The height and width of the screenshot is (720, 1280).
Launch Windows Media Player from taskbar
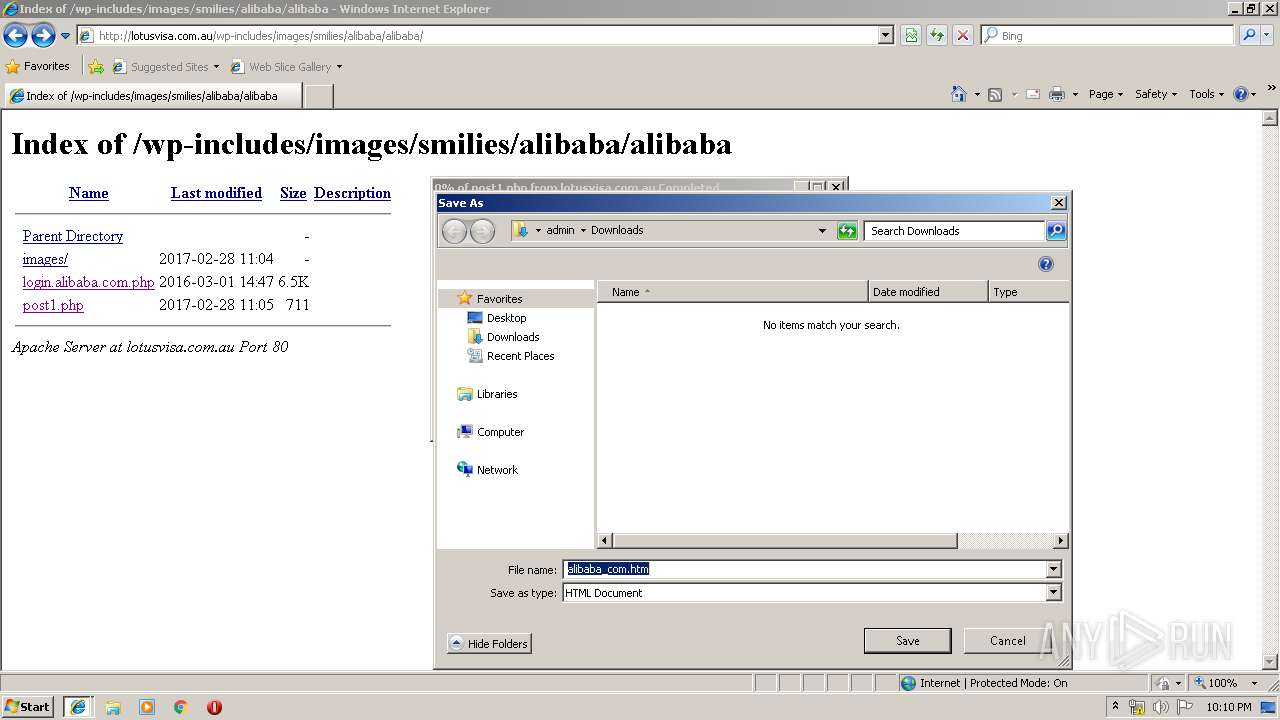(147, 707)
